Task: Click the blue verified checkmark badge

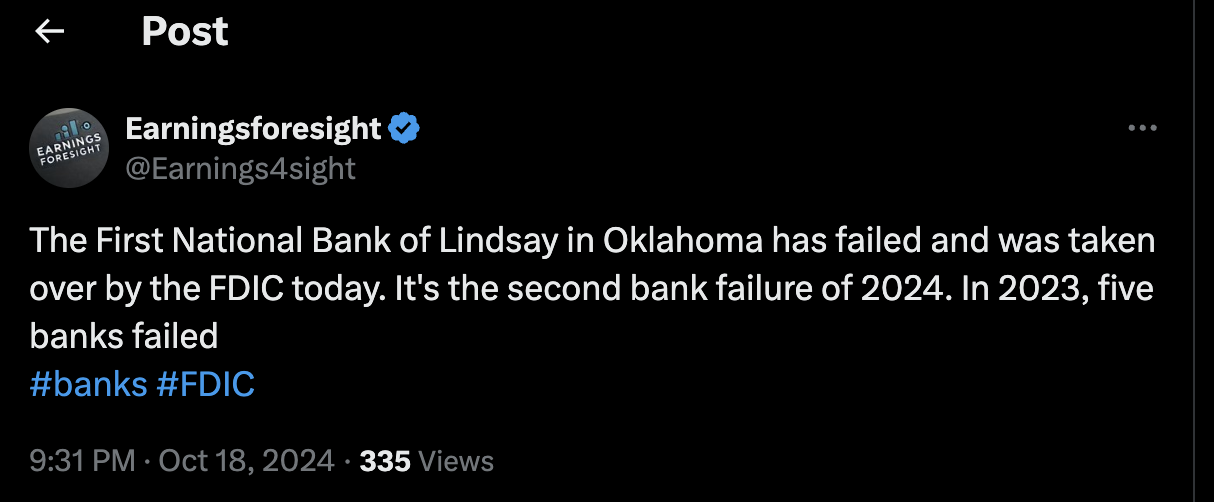Action: [x=403, y=128]
